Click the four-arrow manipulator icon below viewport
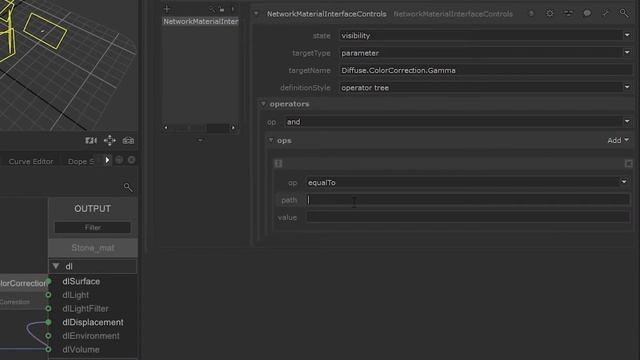Image resolution: width=640 pixels, height=360 pixels. [x=109, y=140]
